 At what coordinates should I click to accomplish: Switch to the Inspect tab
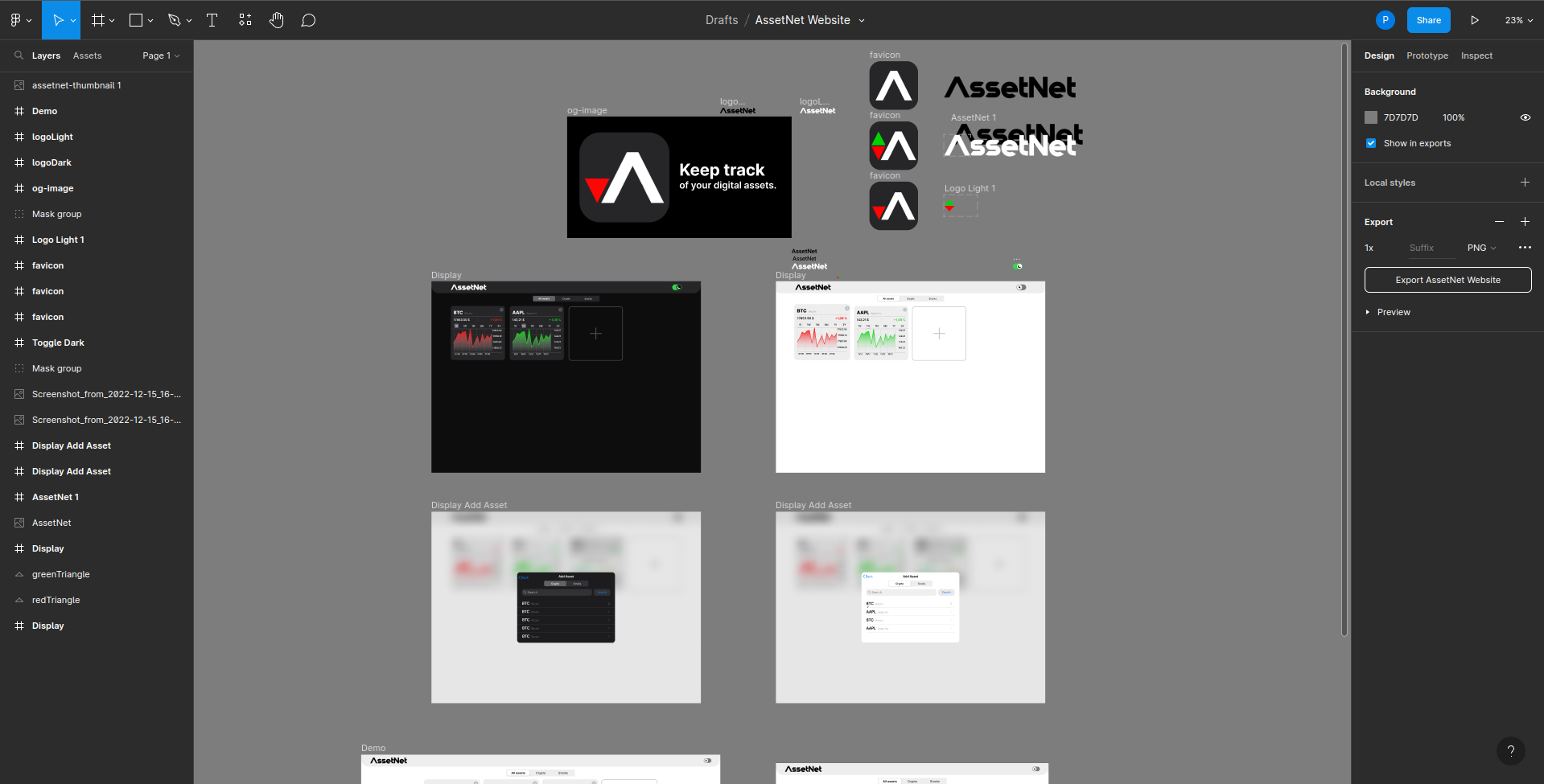[1476, 55]
